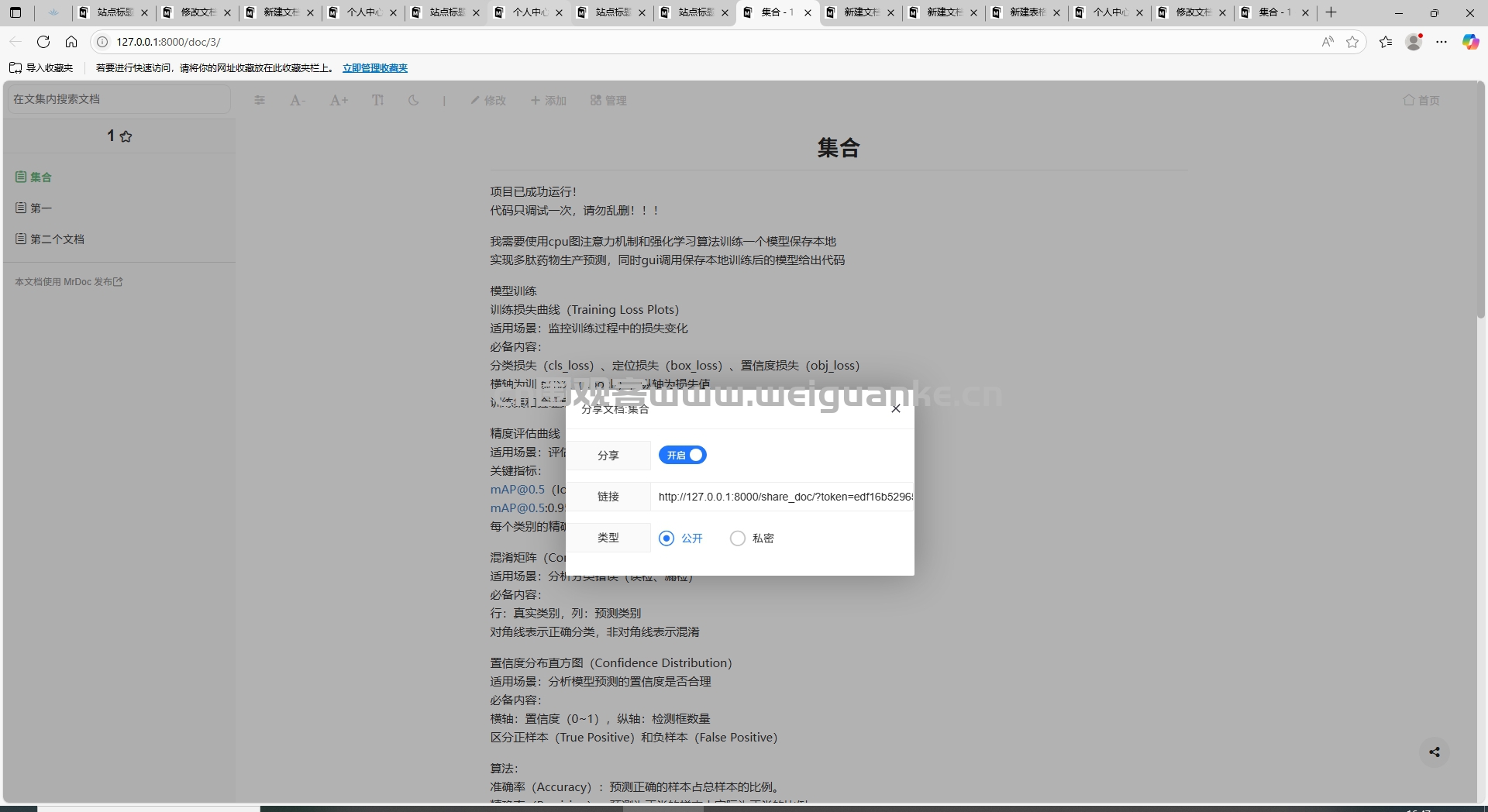Increase font size with A+
The width and height of the screenshot is (1488, 812).
(x=339, y=100)
